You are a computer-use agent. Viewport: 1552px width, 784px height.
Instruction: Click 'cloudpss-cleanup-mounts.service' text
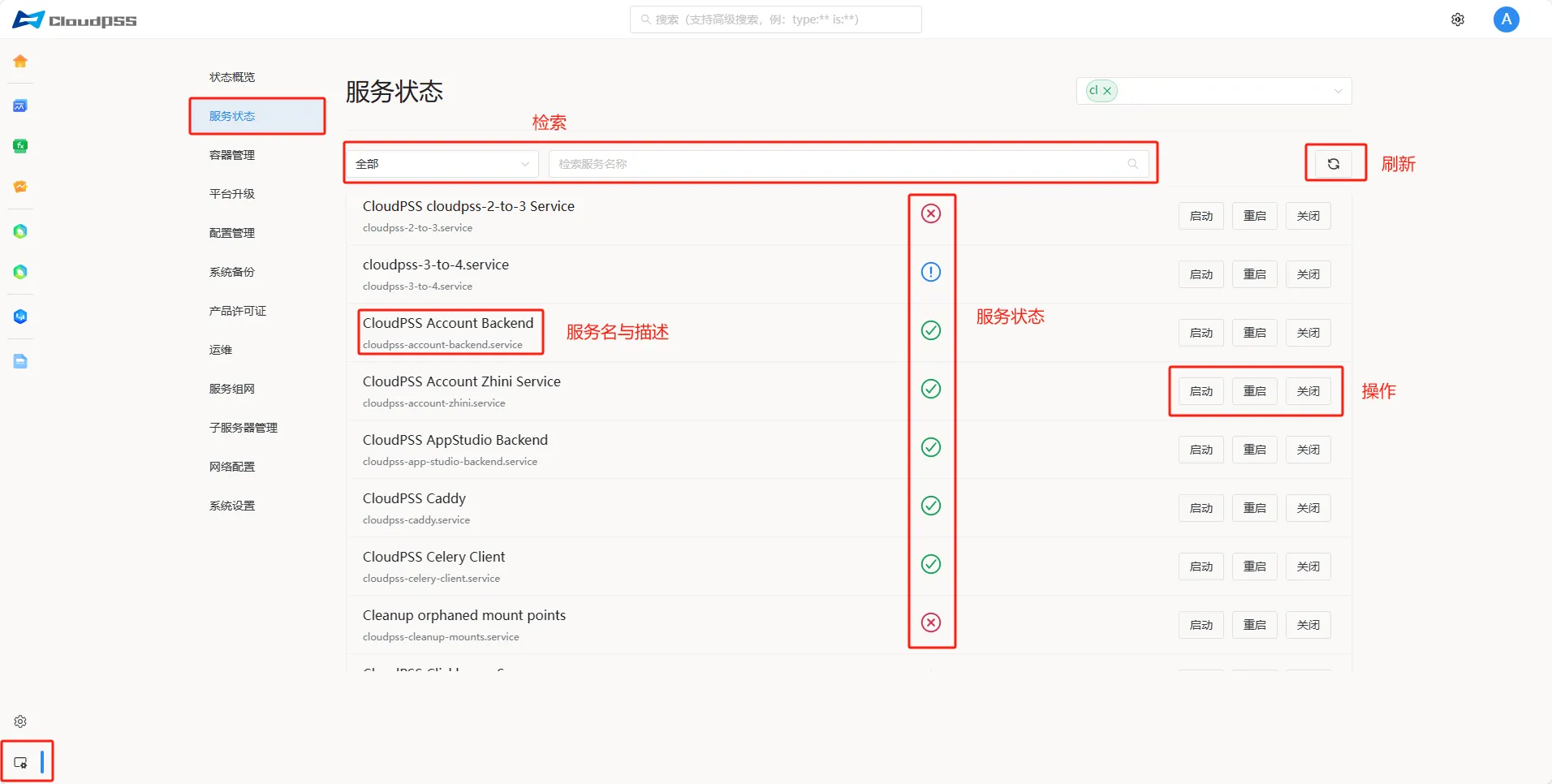pos(441,637)
